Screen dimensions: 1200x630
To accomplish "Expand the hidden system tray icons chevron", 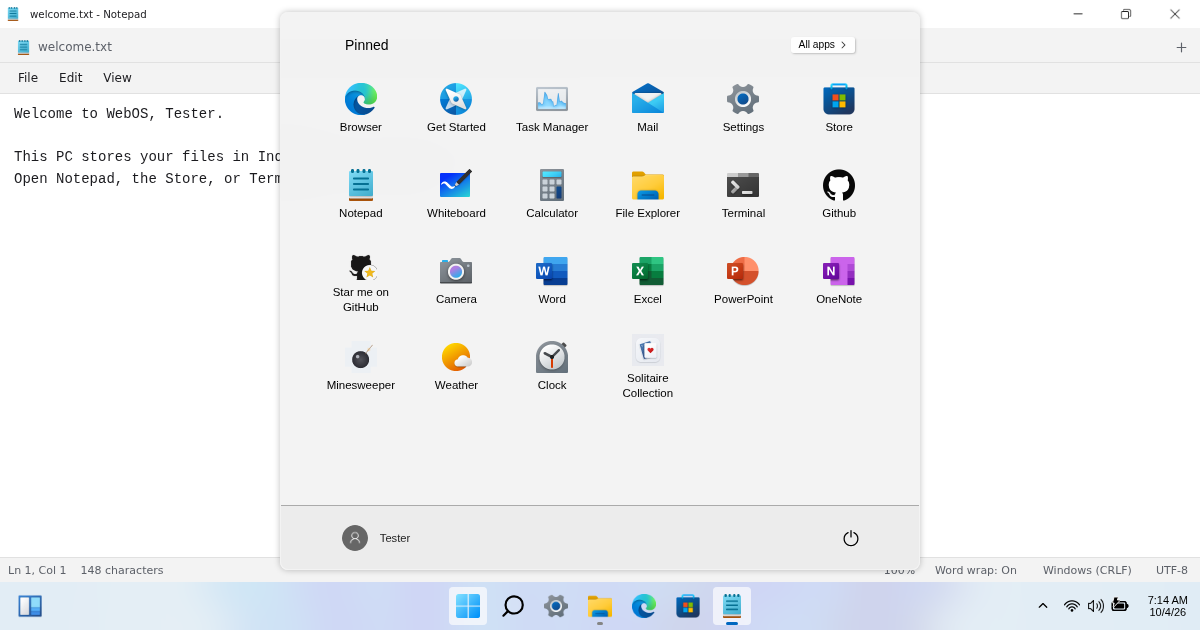I will (x=1043, y=606).
